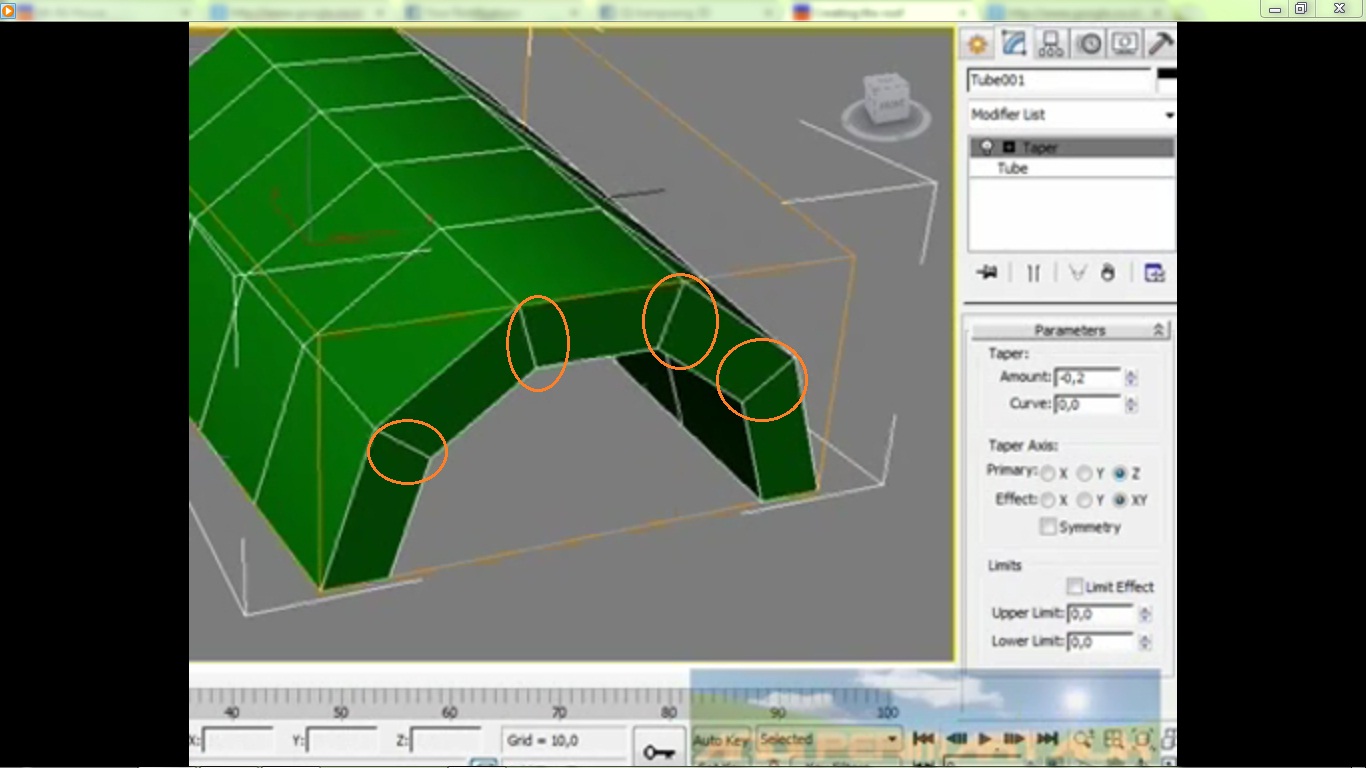Click the Tube001 object name field
The width and height of the screenshot is (1366, 768).
click(1059, 80)
